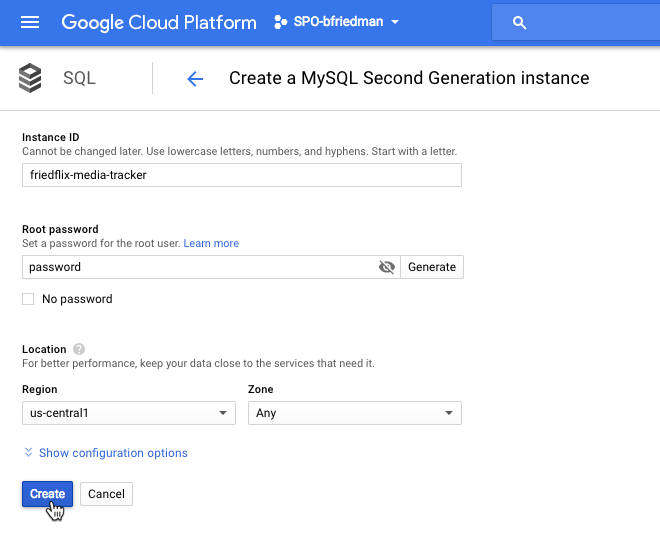Viewport: 660px width, 536px height.
Task: Click the SQL section label
Action: (x=79, y=78)
